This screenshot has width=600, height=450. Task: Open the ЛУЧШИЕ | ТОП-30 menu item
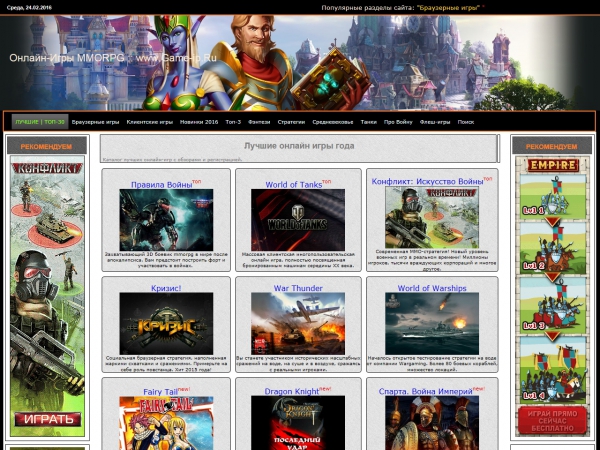click(x=40, y=122)
